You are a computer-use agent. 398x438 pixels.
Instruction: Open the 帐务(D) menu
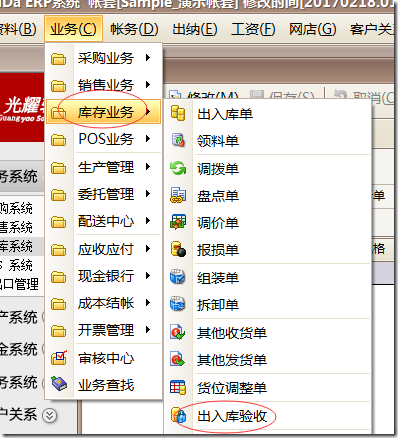(134, 30)
